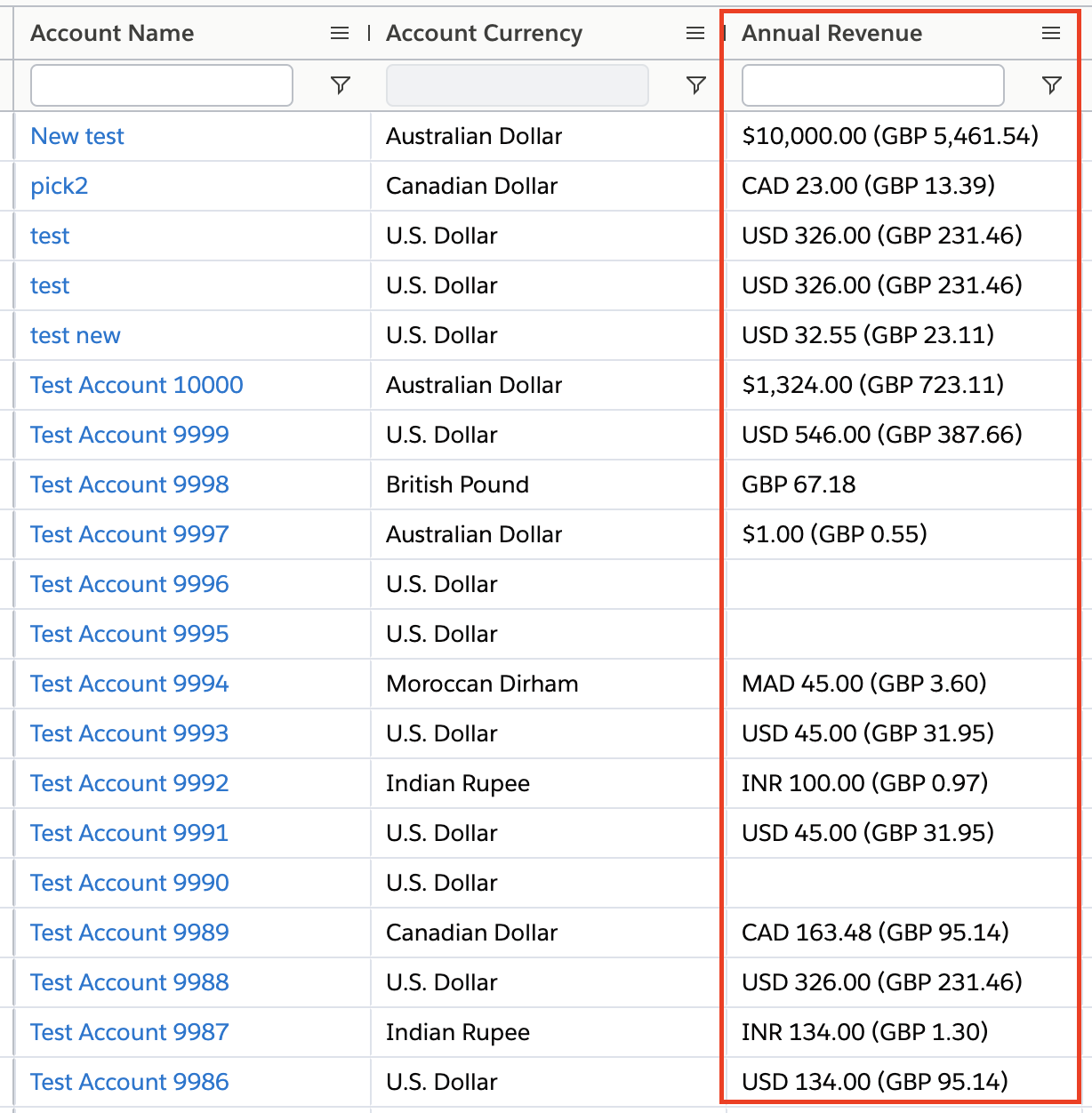The image size is (1092, 1113).
Task: Open the pick2 account link
Action: click(x=60, y=186)
